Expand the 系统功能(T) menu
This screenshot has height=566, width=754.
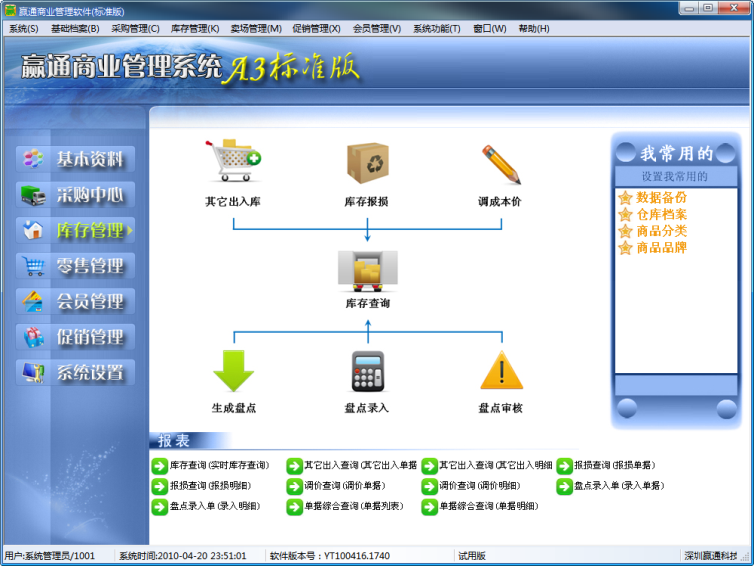point(437,29)
